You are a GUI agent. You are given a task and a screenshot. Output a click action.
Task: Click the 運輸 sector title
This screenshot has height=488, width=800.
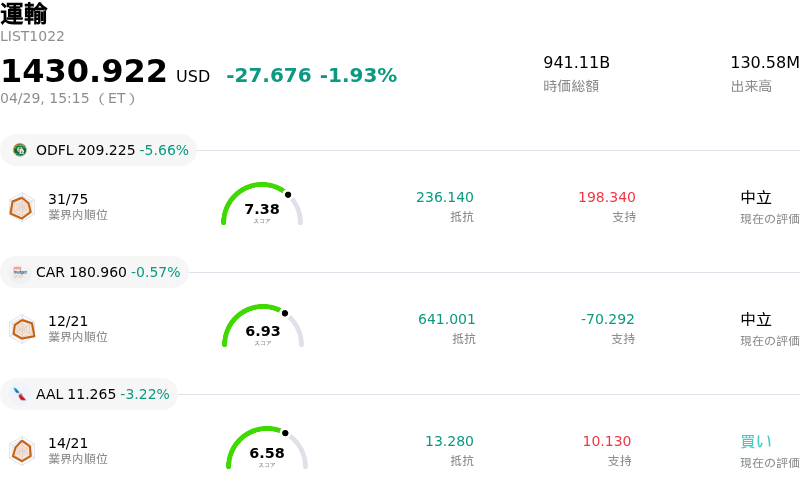pos(24,14)
